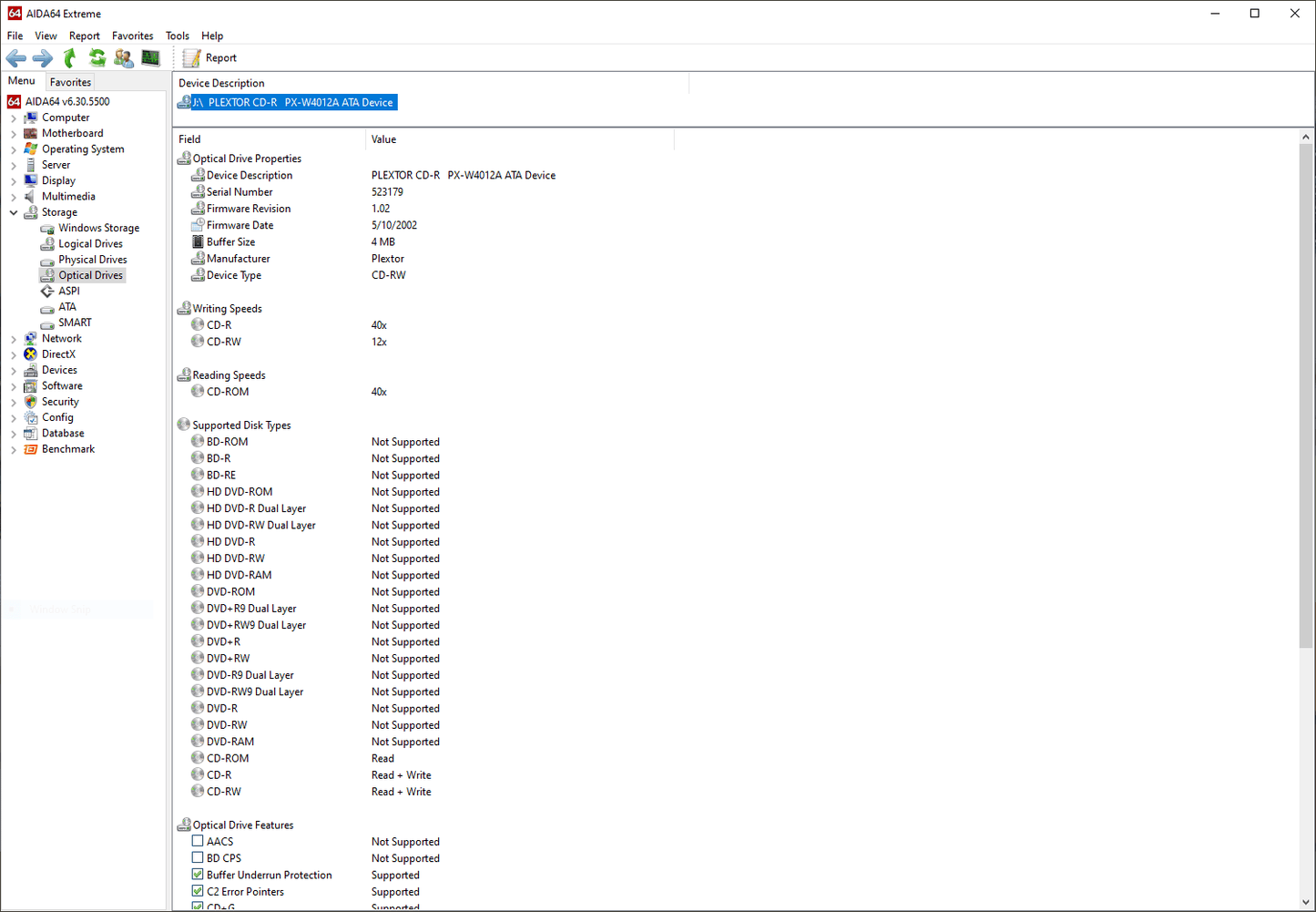
Task: Click the Forward arrow toolbar icon
Action: [x=43, y=58]
